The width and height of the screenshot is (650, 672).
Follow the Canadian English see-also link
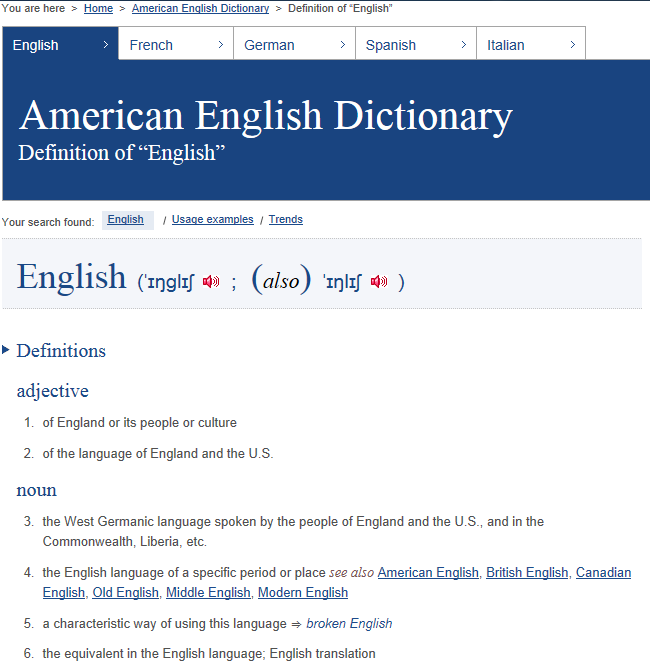603,573
